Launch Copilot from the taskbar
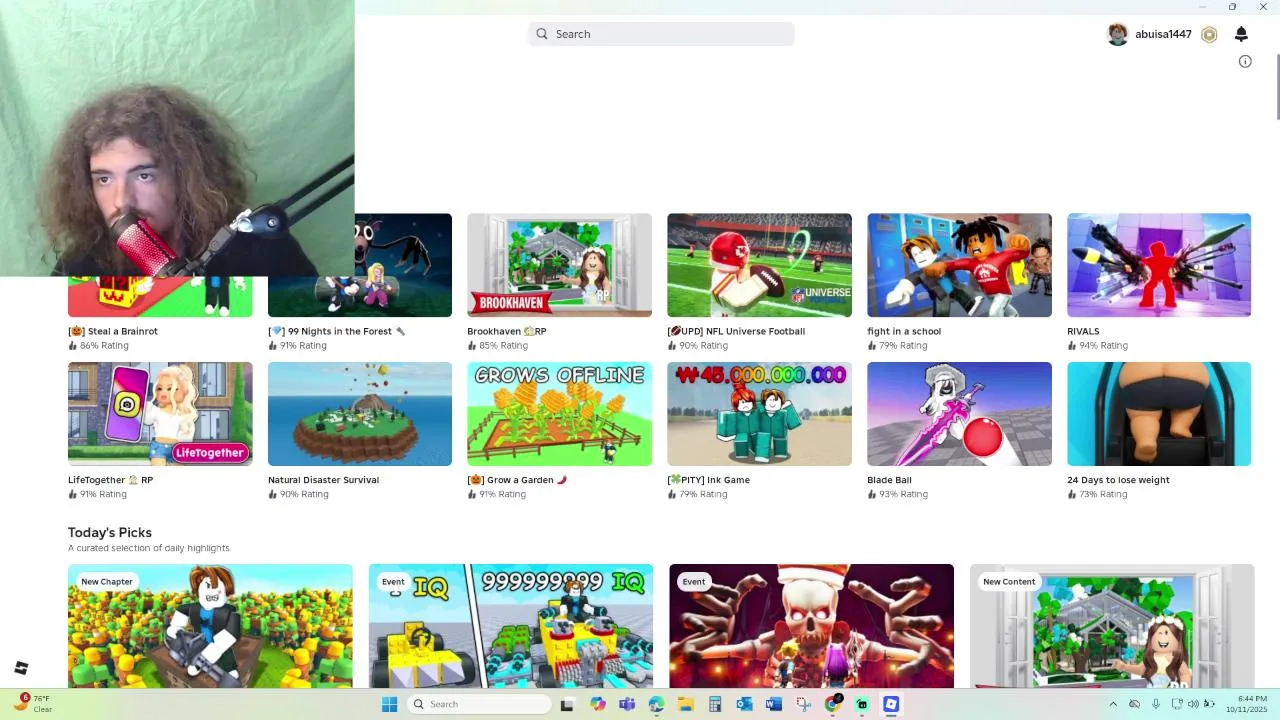 598,704
